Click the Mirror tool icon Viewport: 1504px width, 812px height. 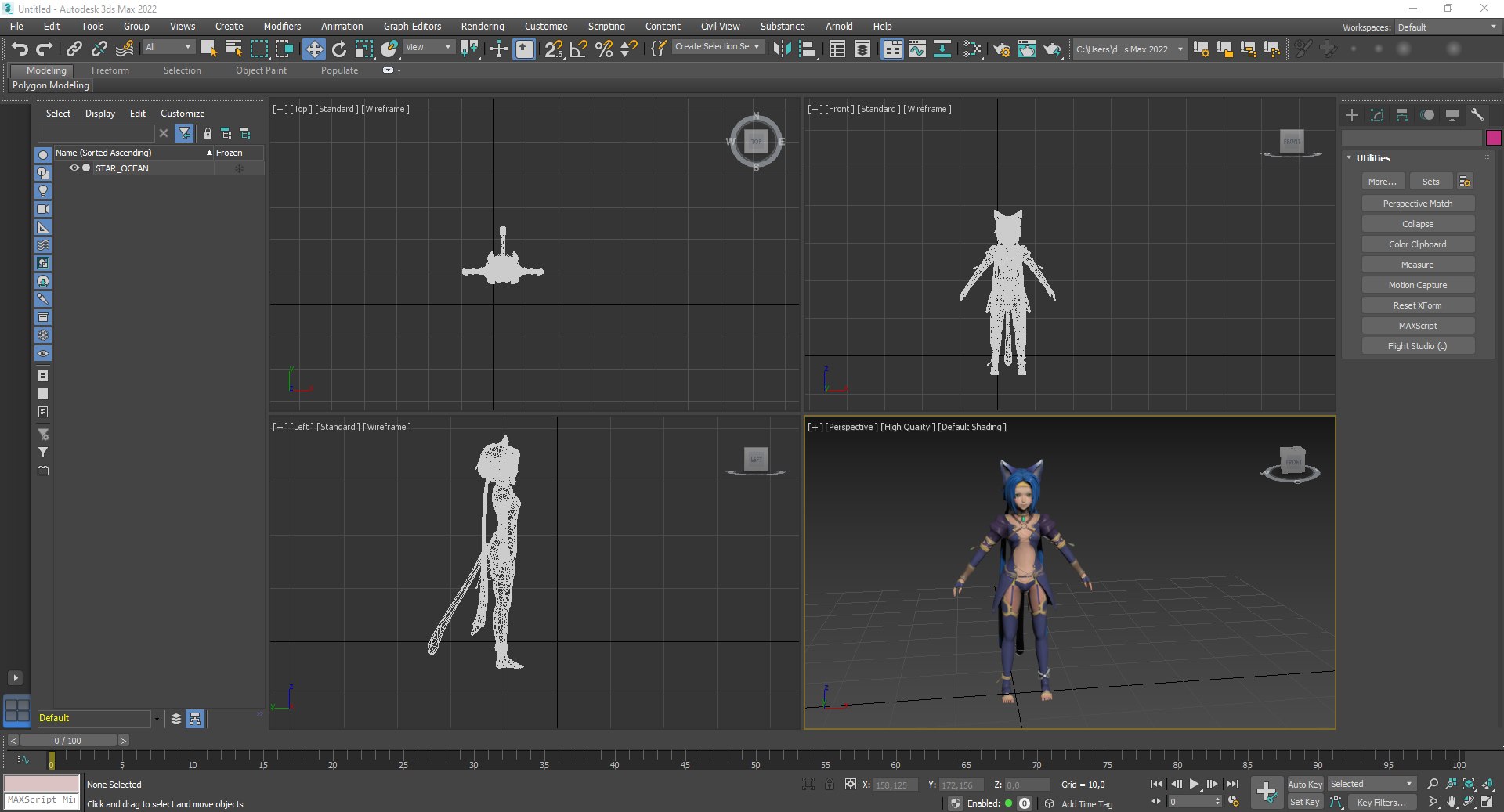pyautogui.click(x=782, y=49)
